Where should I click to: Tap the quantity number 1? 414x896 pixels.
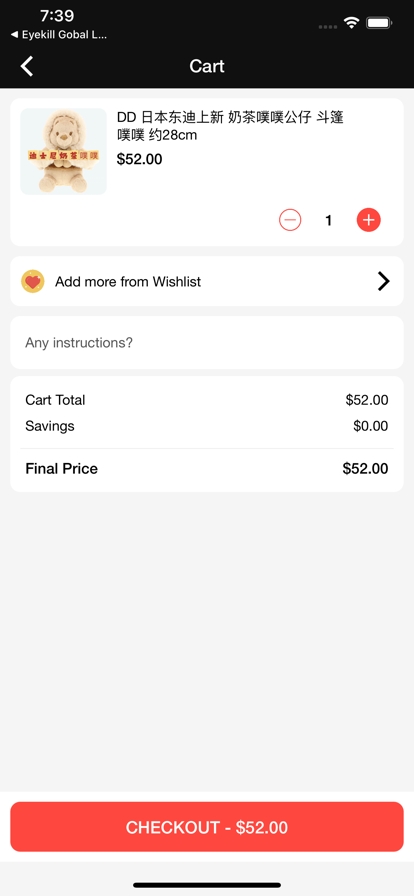coord(329,221)
